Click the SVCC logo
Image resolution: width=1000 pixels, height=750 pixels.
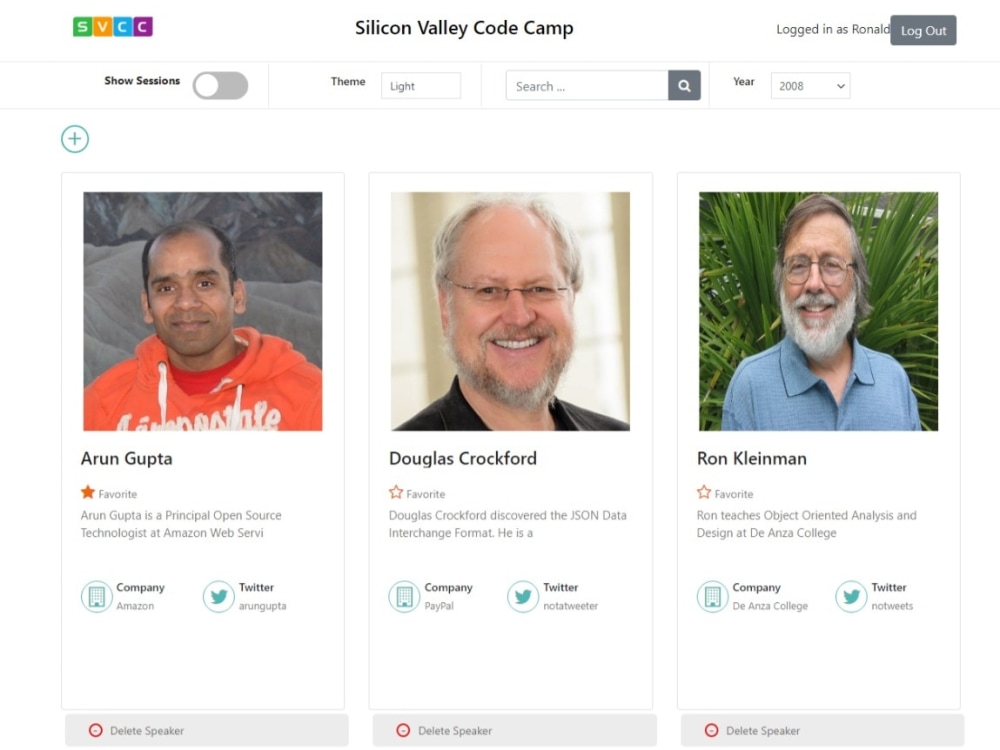coord(113,27)
